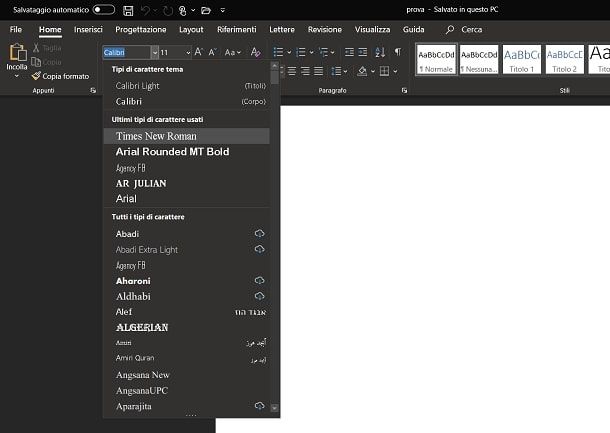Screen dimensions: 610x433
Task: Click the align right icon
Action: coord(305,71)
